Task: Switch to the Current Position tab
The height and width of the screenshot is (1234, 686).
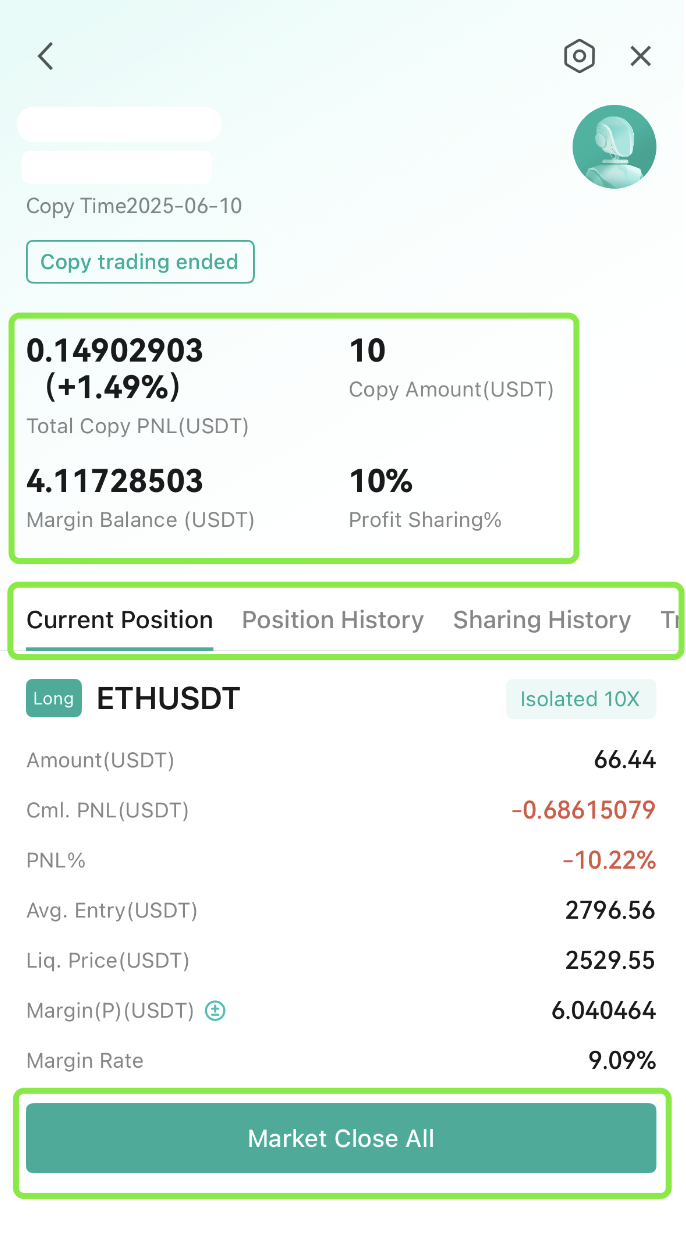Action: pos(120,620)
